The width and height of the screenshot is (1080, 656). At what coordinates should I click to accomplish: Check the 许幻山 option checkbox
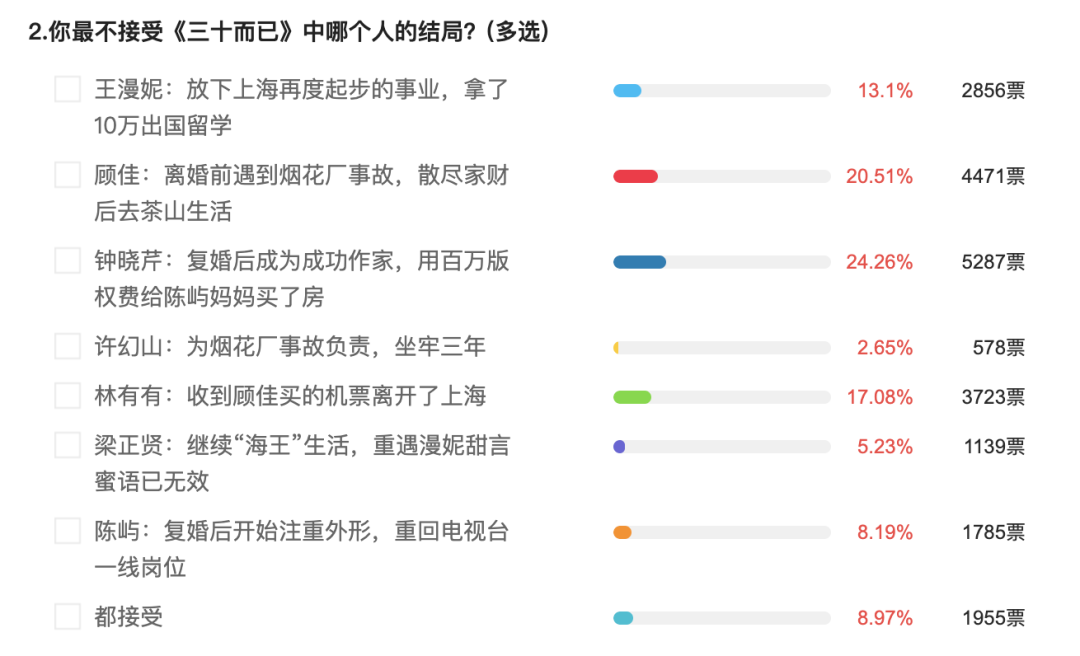(67, 347)
